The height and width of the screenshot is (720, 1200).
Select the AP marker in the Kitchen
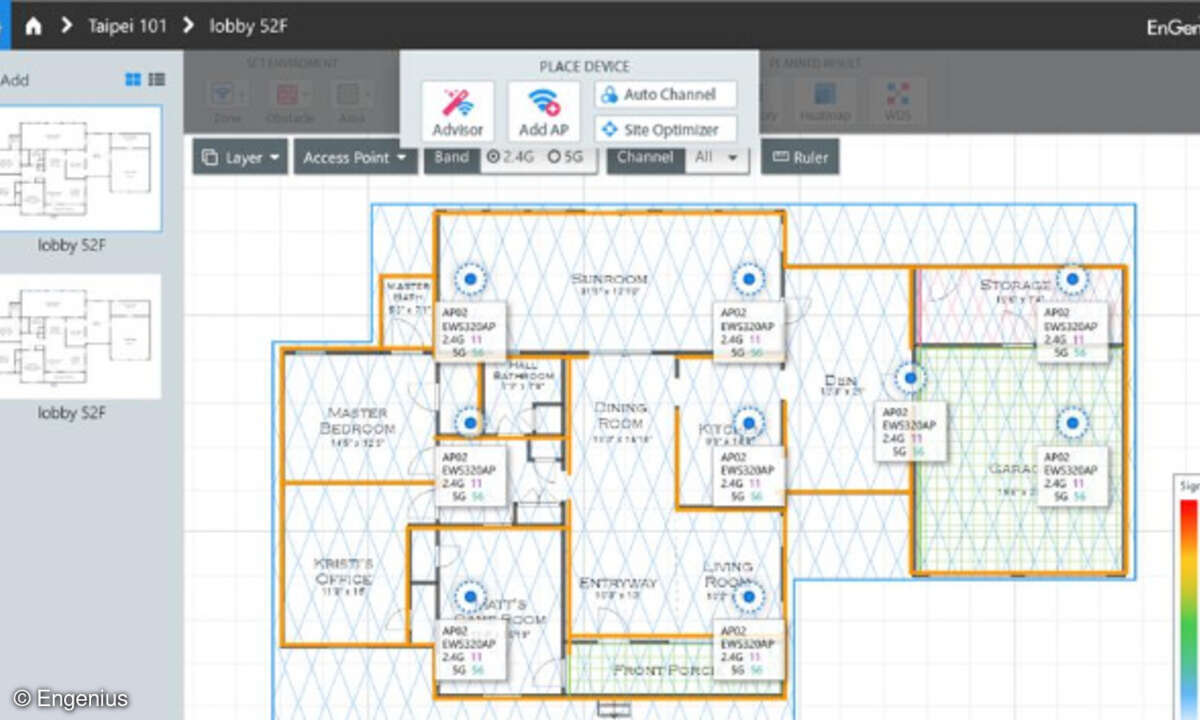point(747,423)
